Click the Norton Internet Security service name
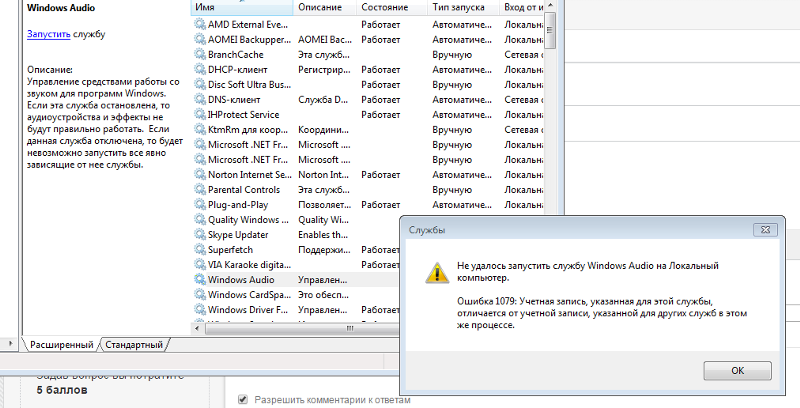Viewport: 800px width, 408px height. click(x=249, y=174)
